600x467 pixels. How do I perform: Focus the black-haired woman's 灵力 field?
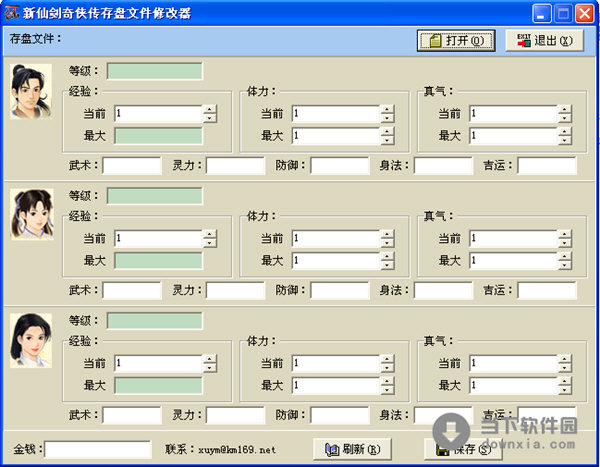click(235, 415)
